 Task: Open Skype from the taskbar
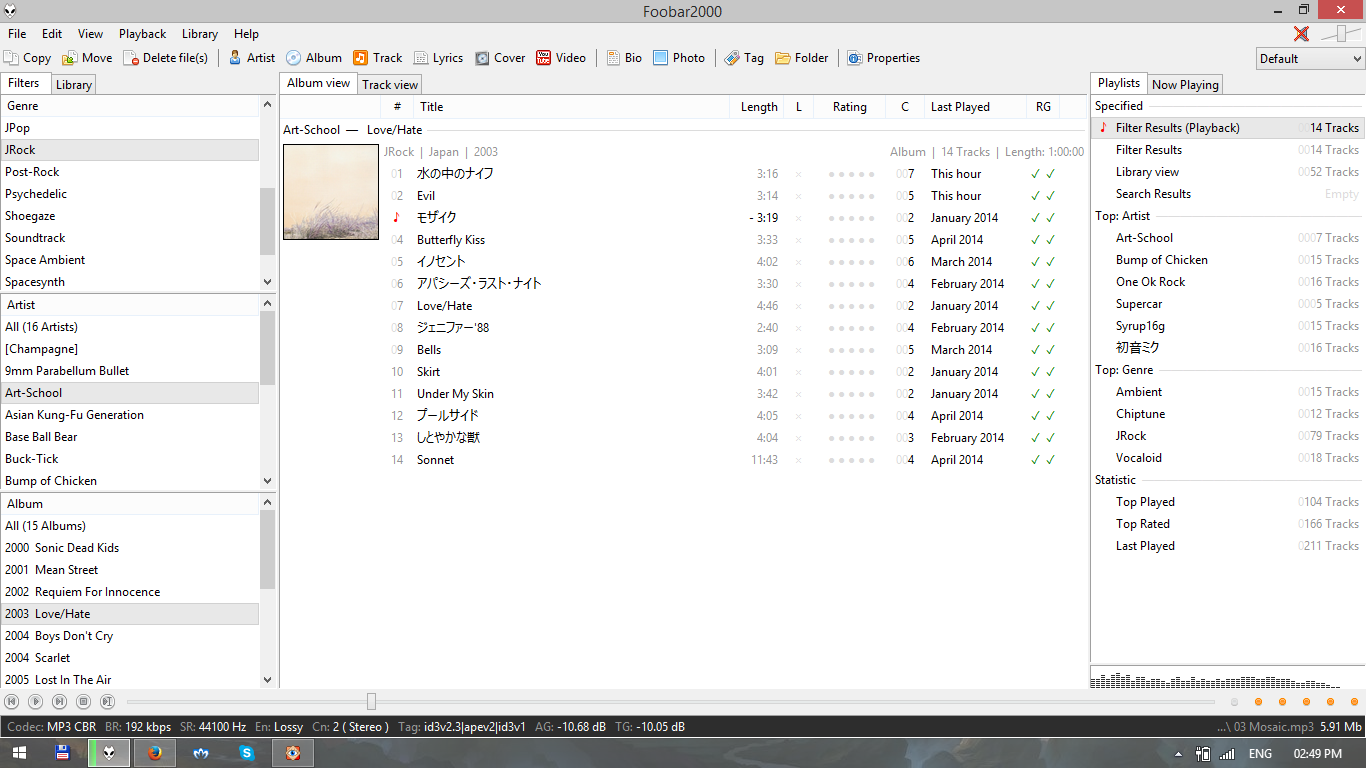(x=246, y=753)
